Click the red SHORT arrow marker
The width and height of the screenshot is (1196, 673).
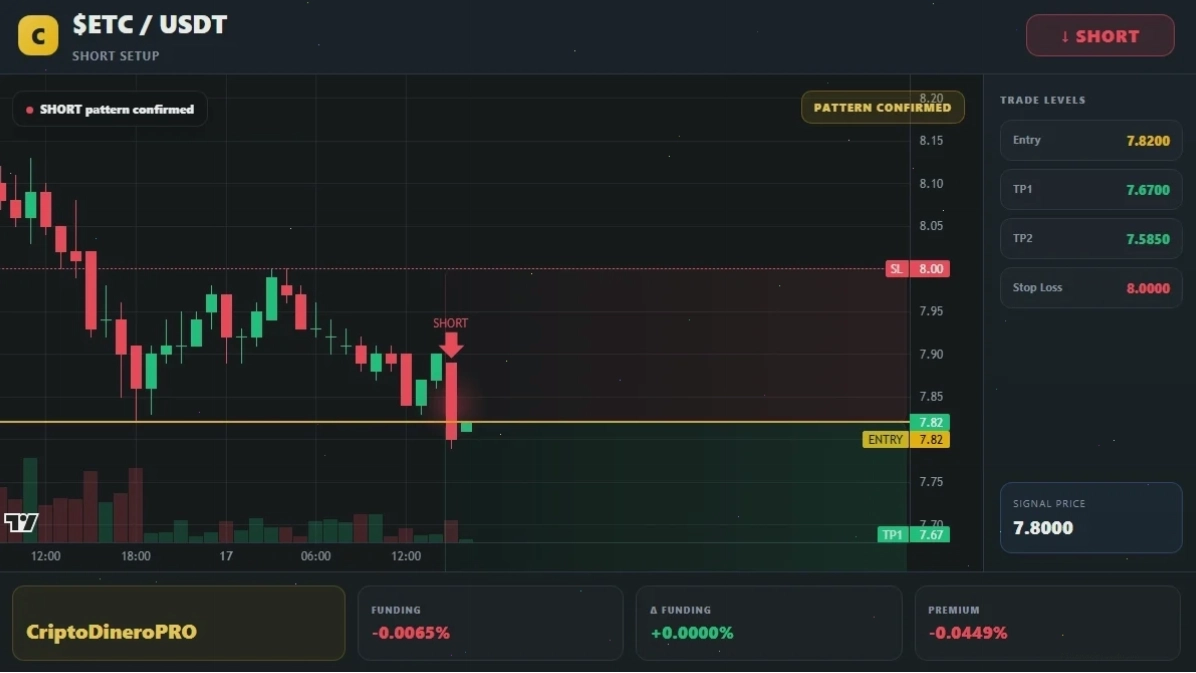[x=451, y=345]
